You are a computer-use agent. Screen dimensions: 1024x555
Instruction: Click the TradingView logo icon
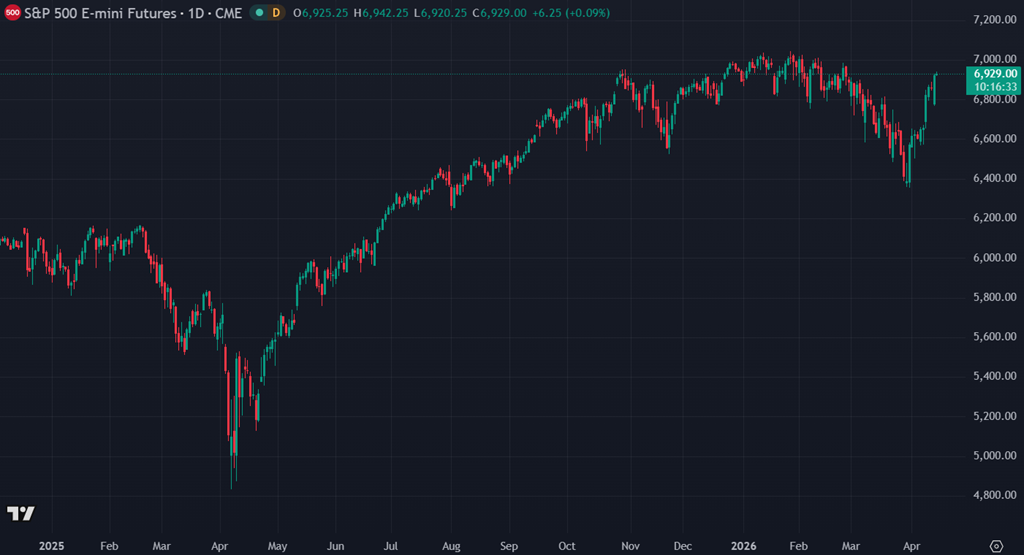[20, 513]
